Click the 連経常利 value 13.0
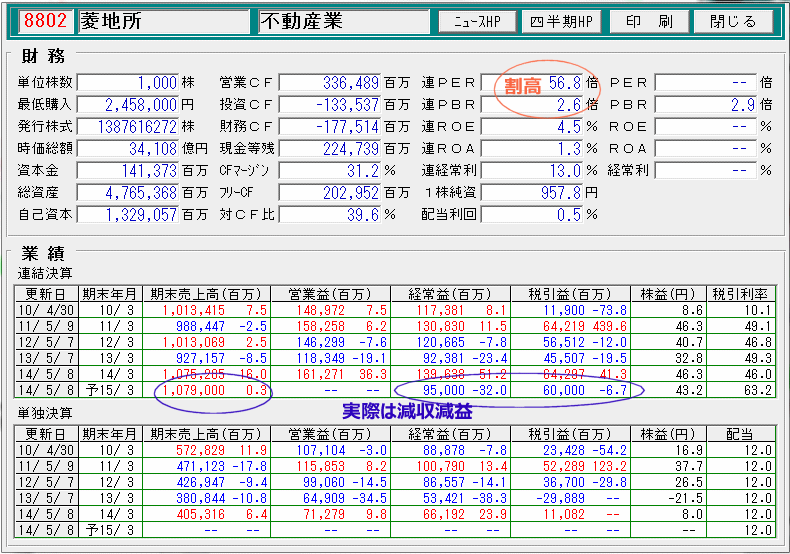Image resolution: width=790 pixels, height=554 pixels. click(x=532, y=171)
